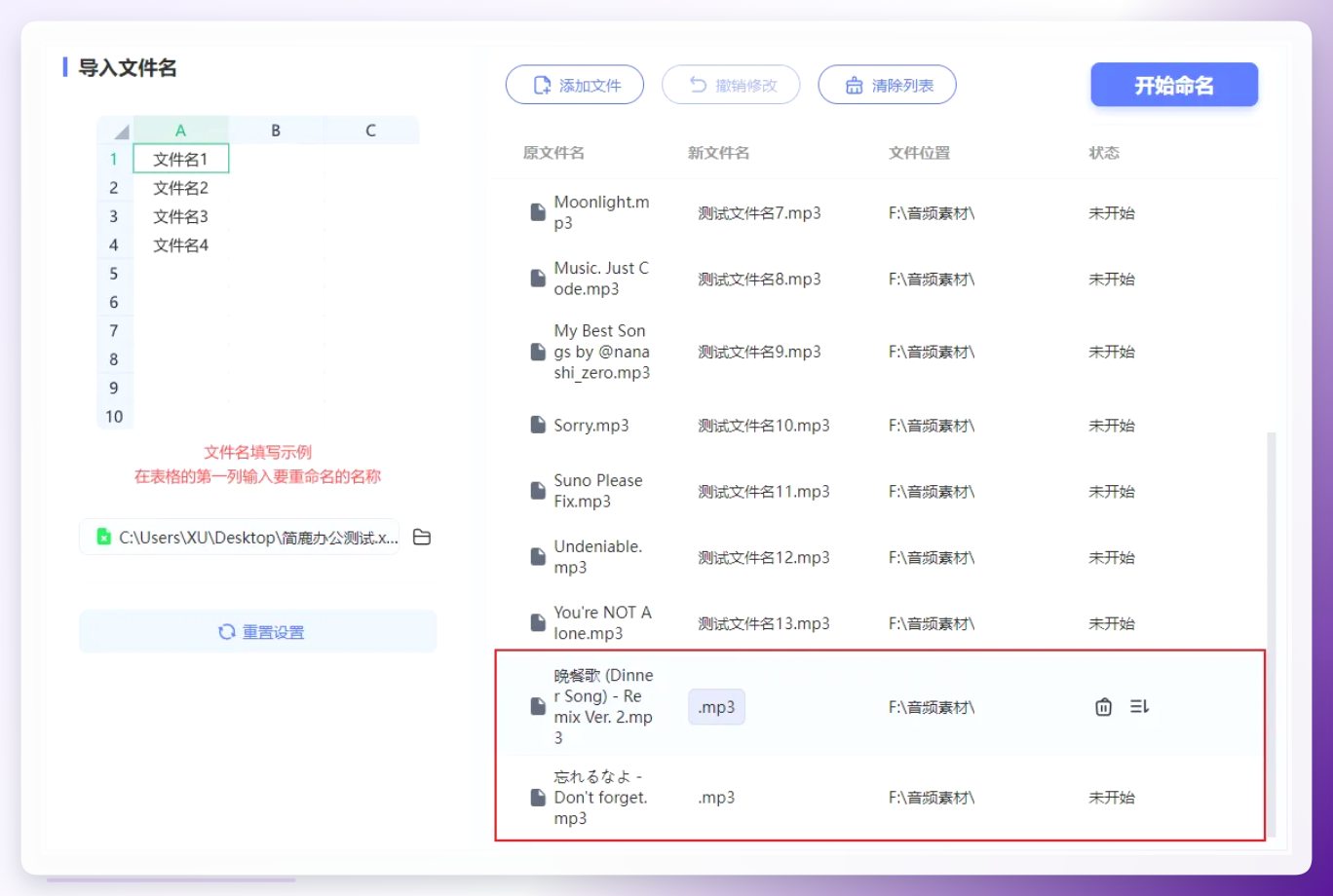
Task: Select the Sorry.mp3 file name
Action: coord(591,426)
